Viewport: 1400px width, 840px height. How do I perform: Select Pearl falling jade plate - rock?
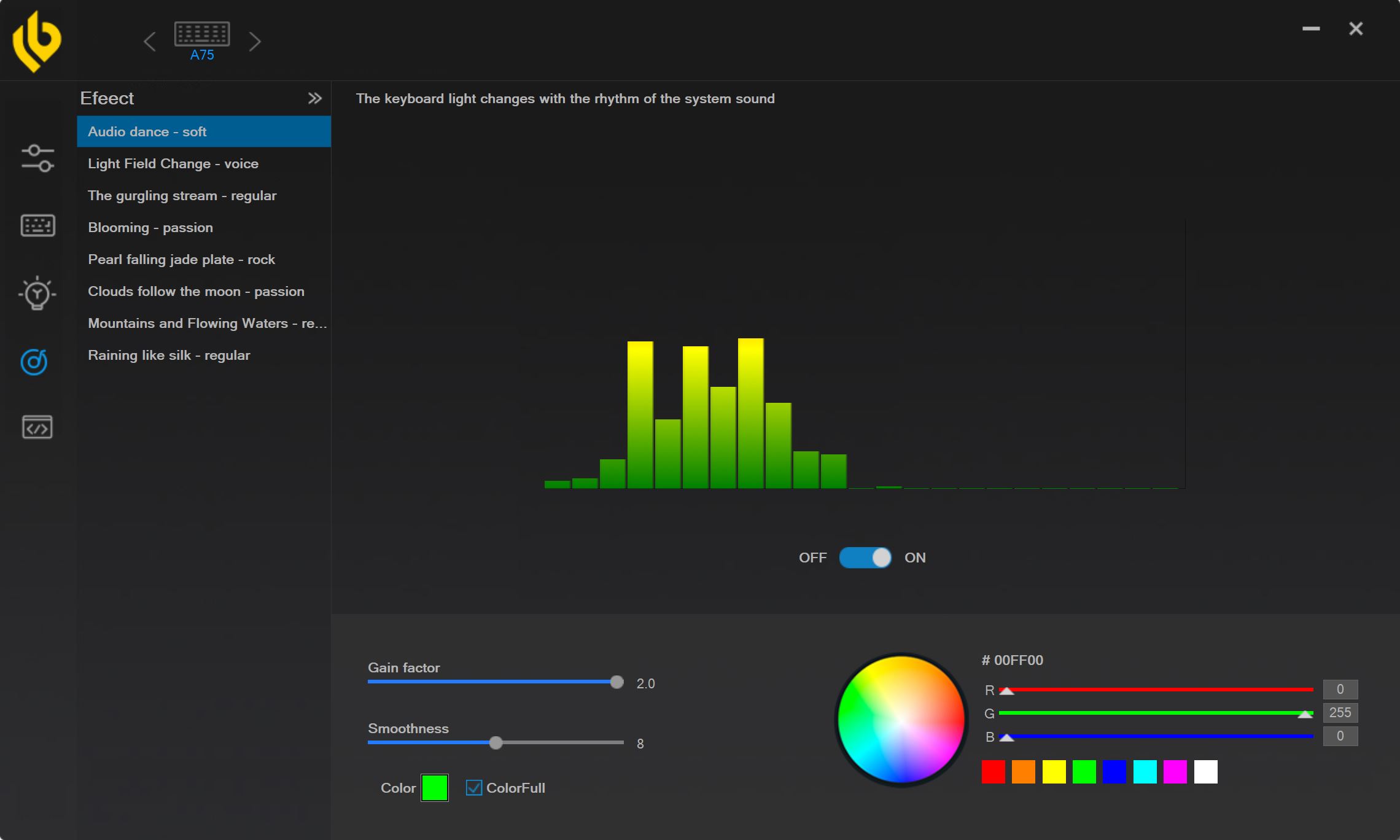click(x=204, y=259)
